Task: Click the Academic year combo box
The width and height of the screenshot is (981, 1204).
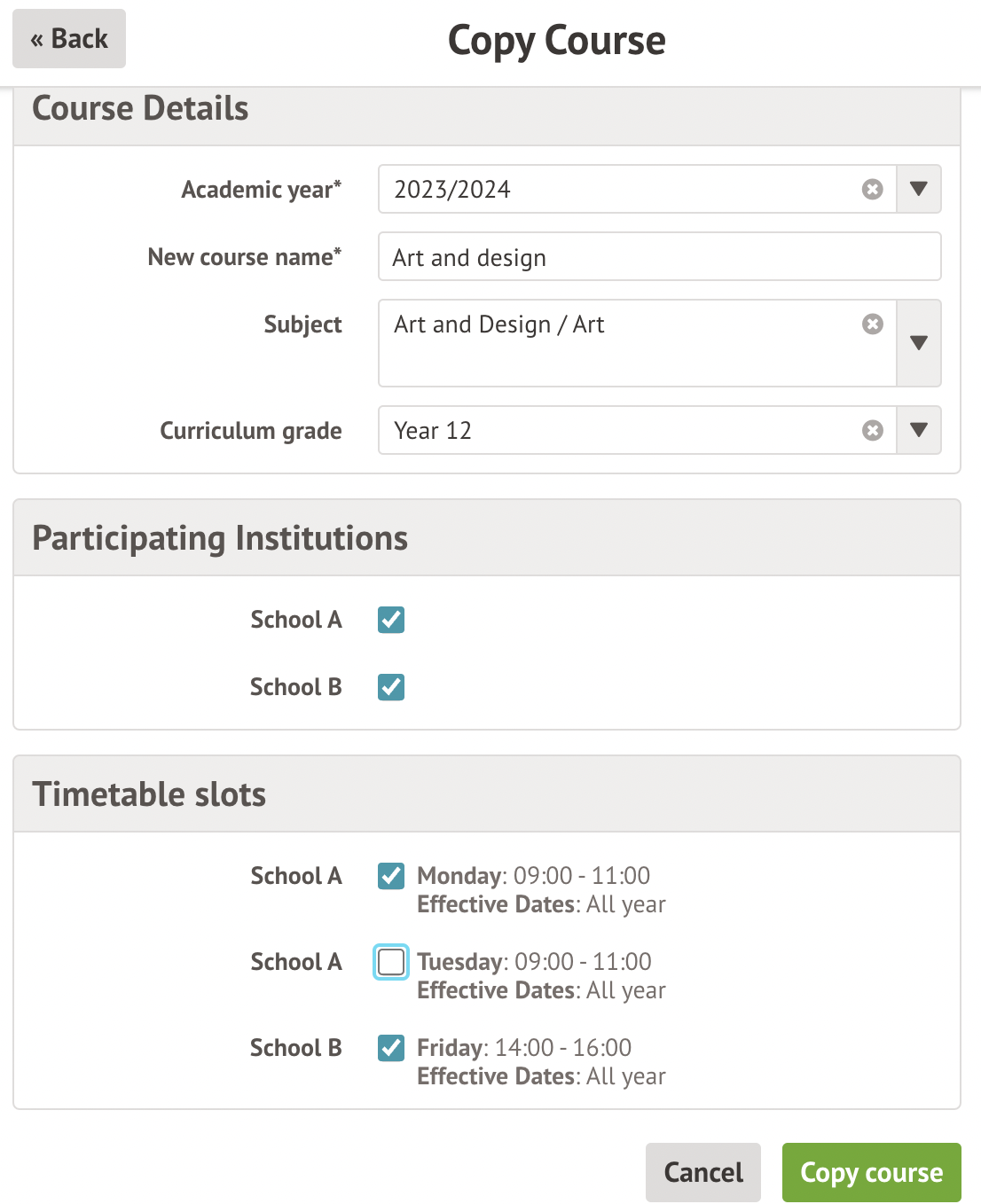Action: (x=621, y=189)
